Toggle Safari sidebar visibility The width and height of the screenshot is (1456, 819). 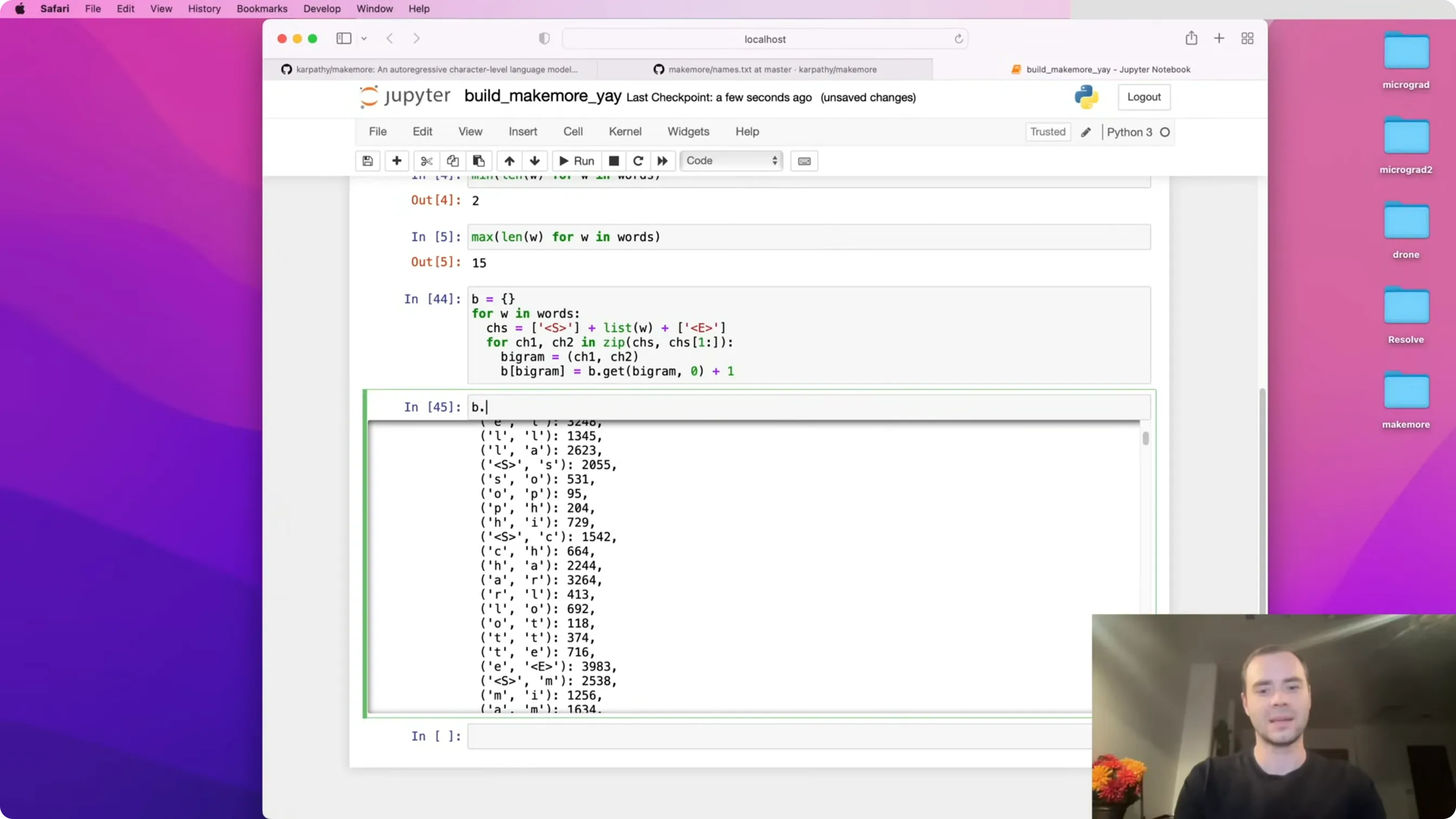coord(343,38)
